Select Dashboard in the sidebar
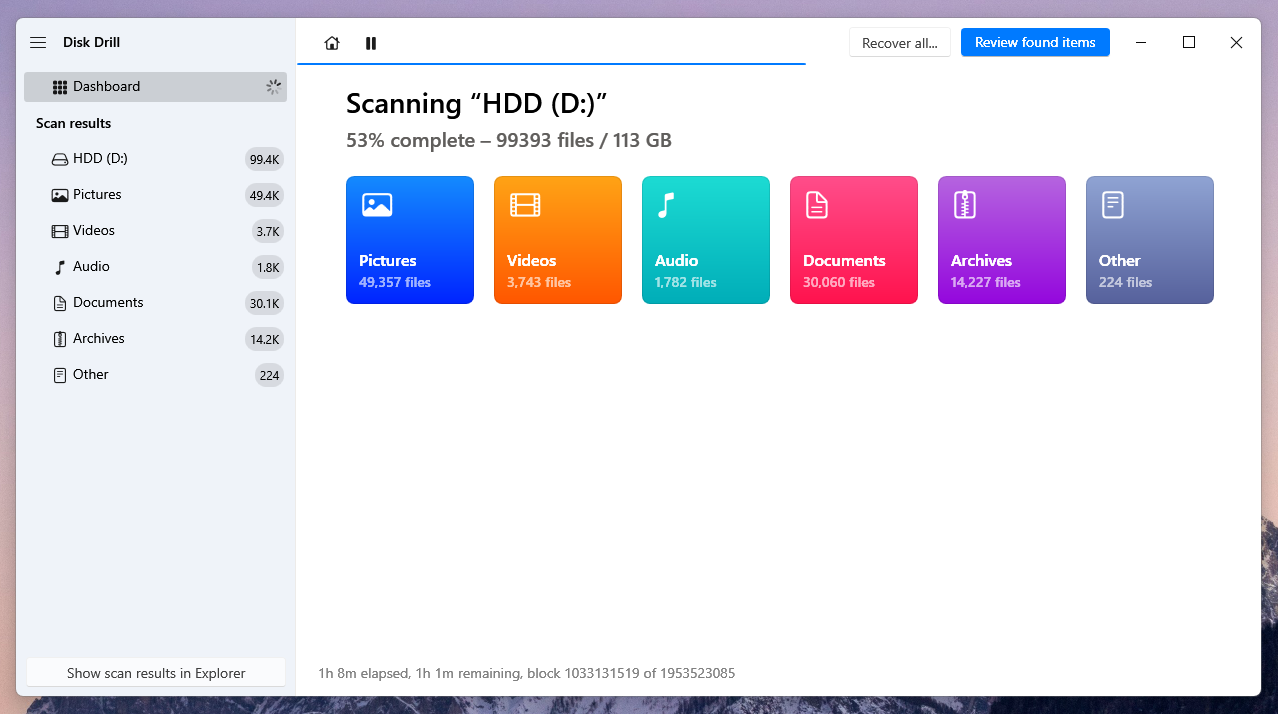1278x714 pixels. (x=106, y=87)
